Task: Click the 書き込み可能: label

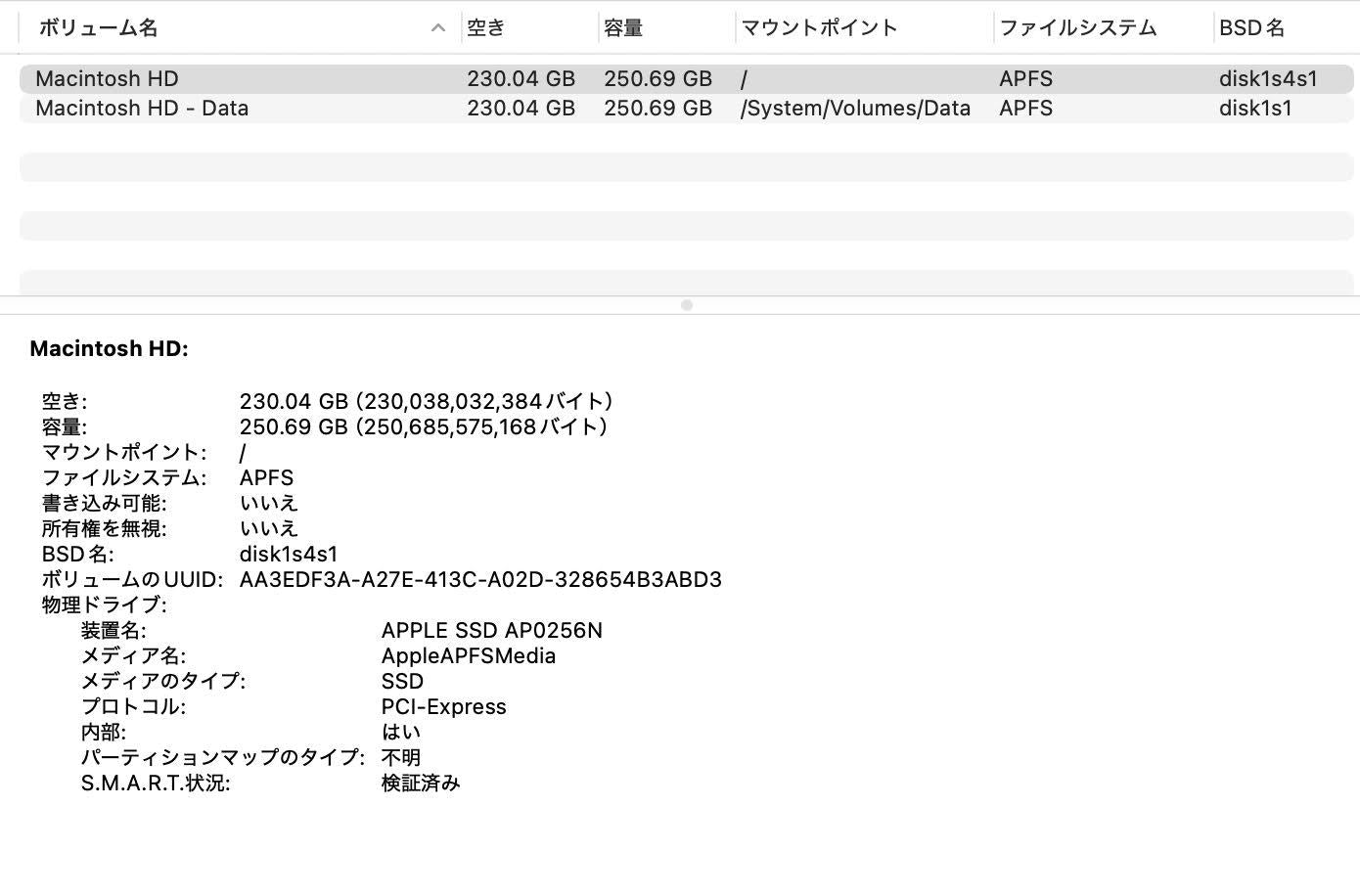Action: click(x=104, y=503)
